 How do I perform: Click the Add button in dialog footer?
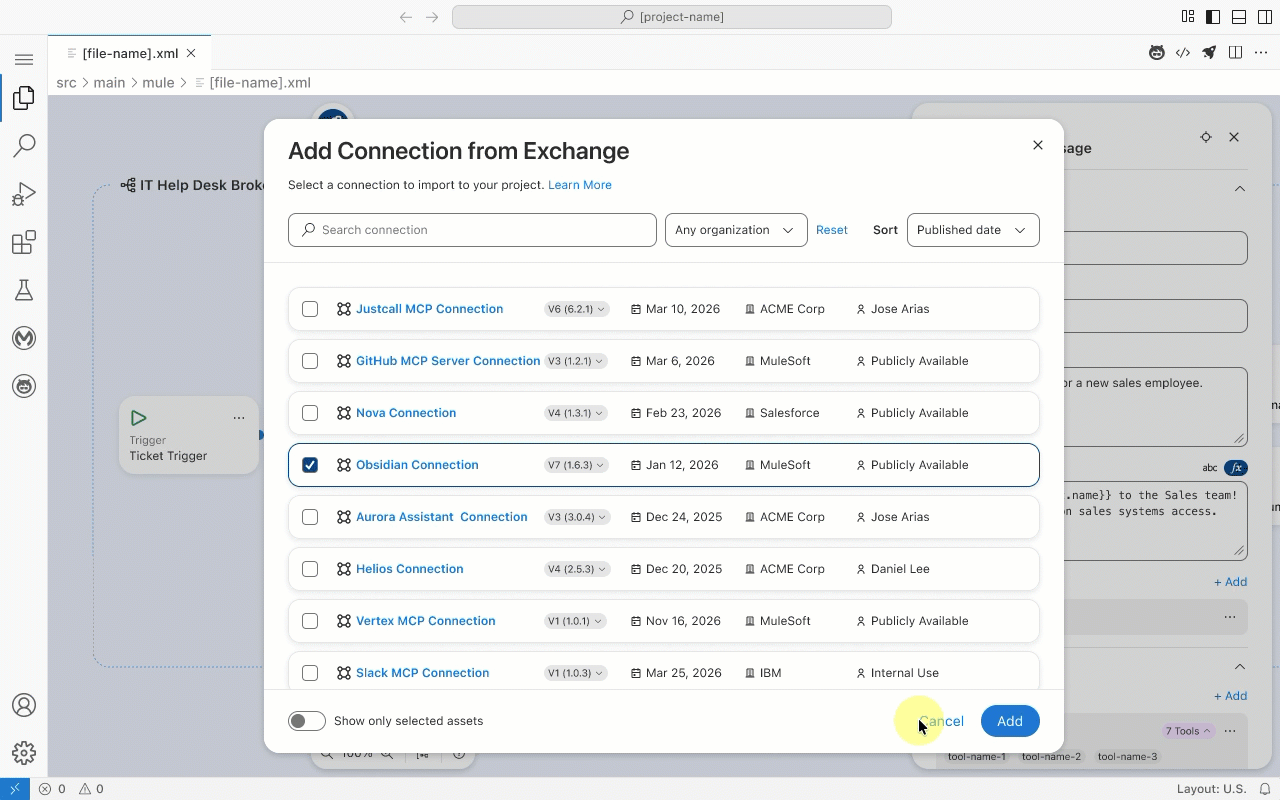pyautogui.click(x=1010, y=721)
